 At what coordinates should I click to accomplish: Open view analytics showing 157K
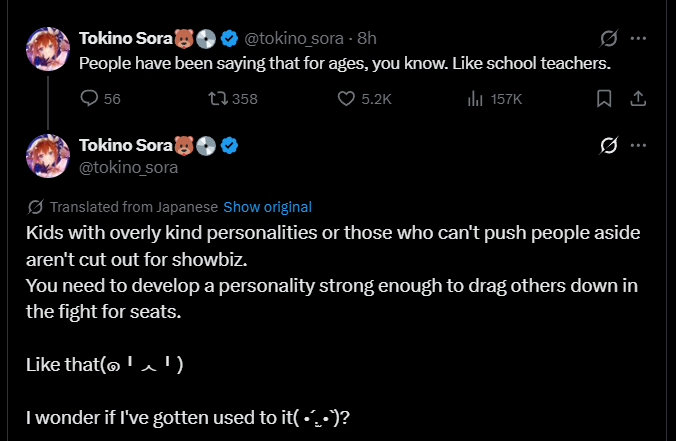click(x=476, y=99)
